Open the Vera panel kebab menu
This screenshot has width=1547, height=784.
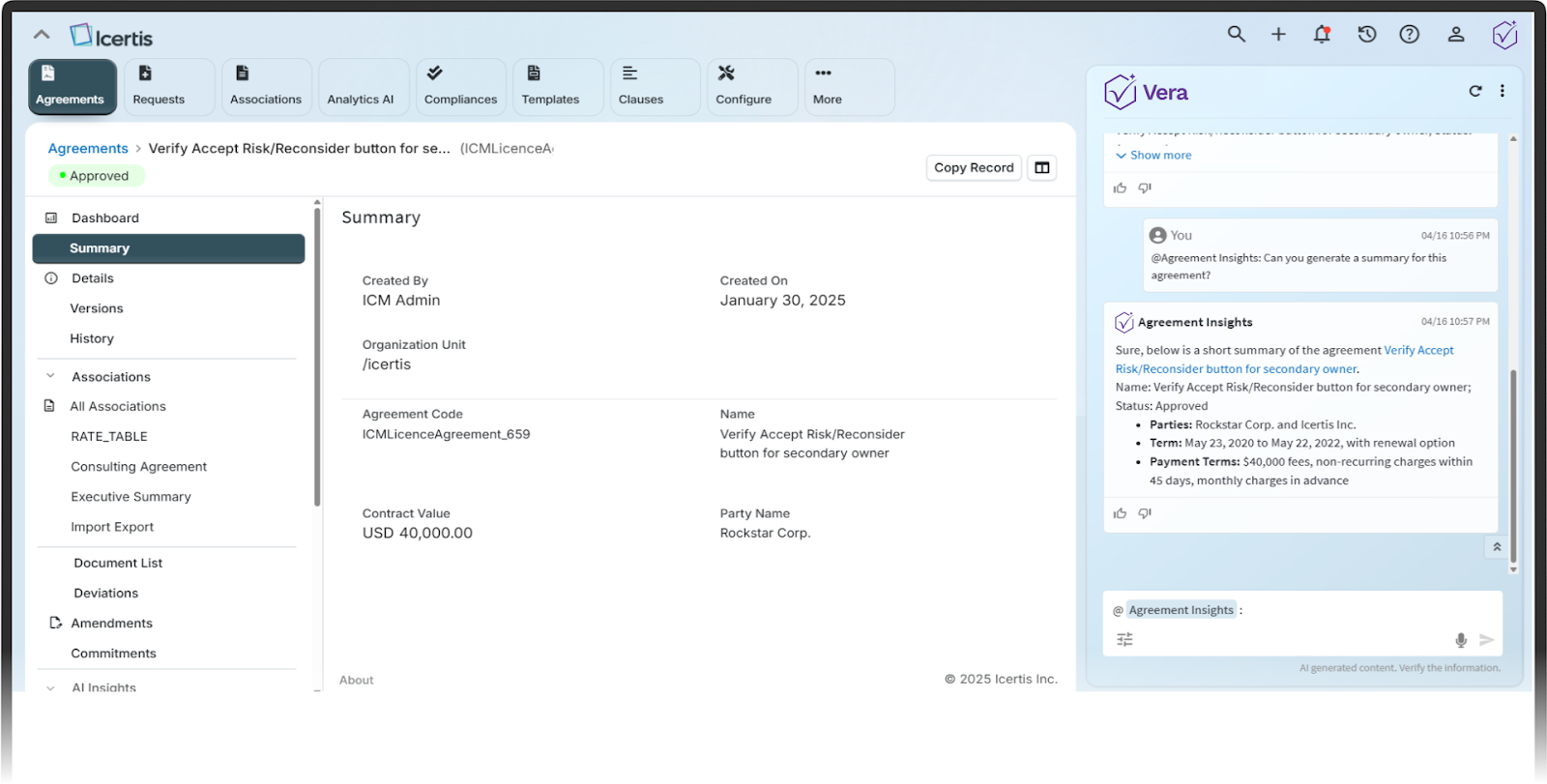(1502, 91)
